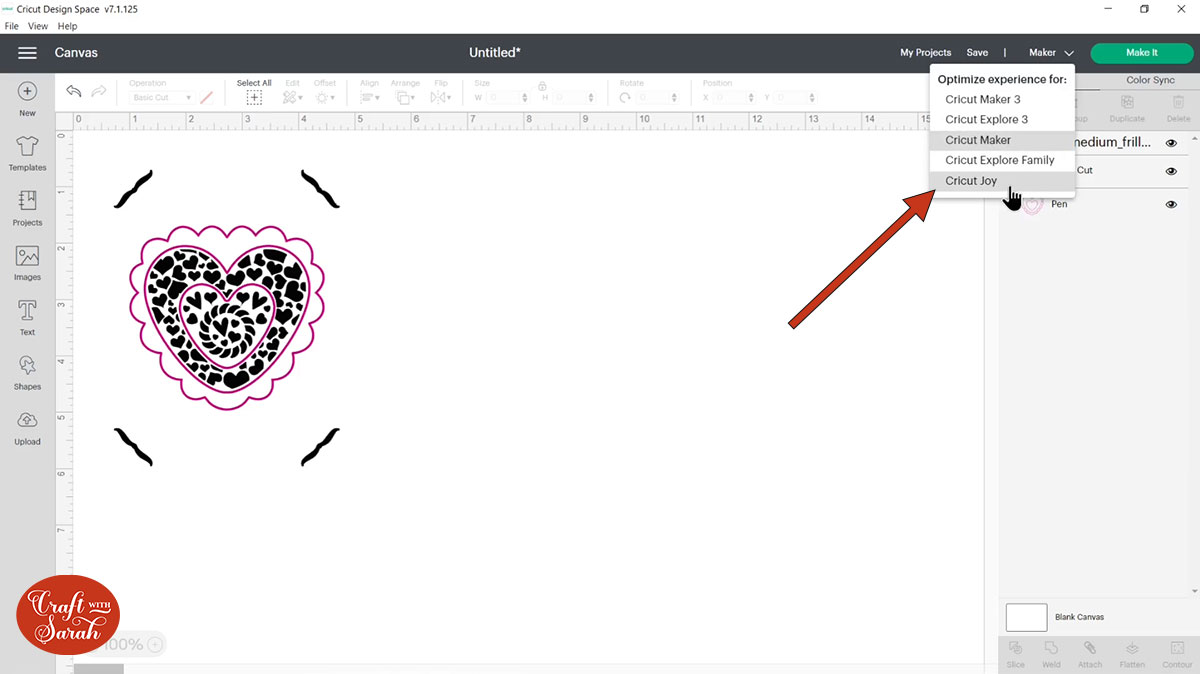Click the Pen layer heart thumbnail
The image size is (1200, 674).
coord(1033,204)
